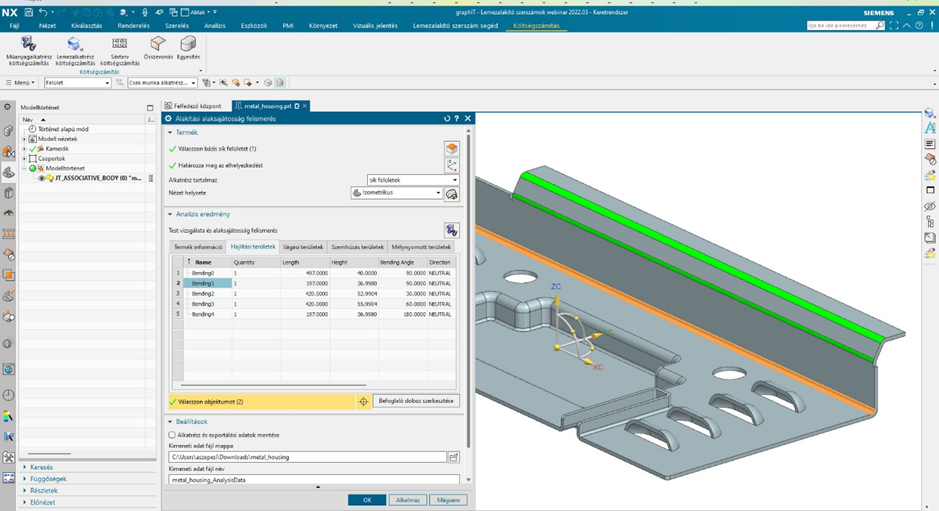The image size is (939, 511).
Task: Click the Lemezalkatrész költségszámítás icon
Action: [75, 45]
